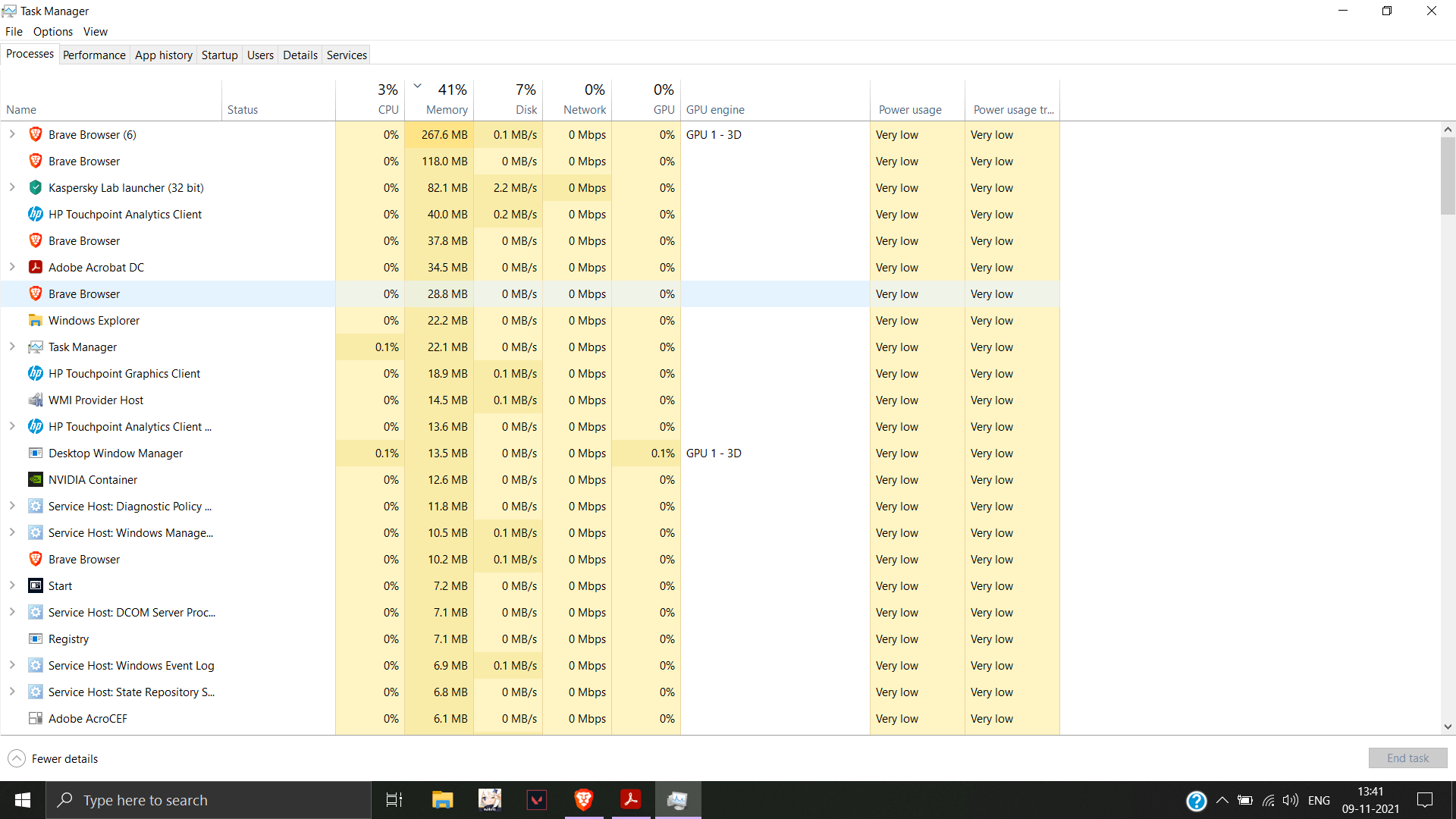Switch to the Performance tab
Viewport: 1456px width, 819px height.
click(94, 55)
